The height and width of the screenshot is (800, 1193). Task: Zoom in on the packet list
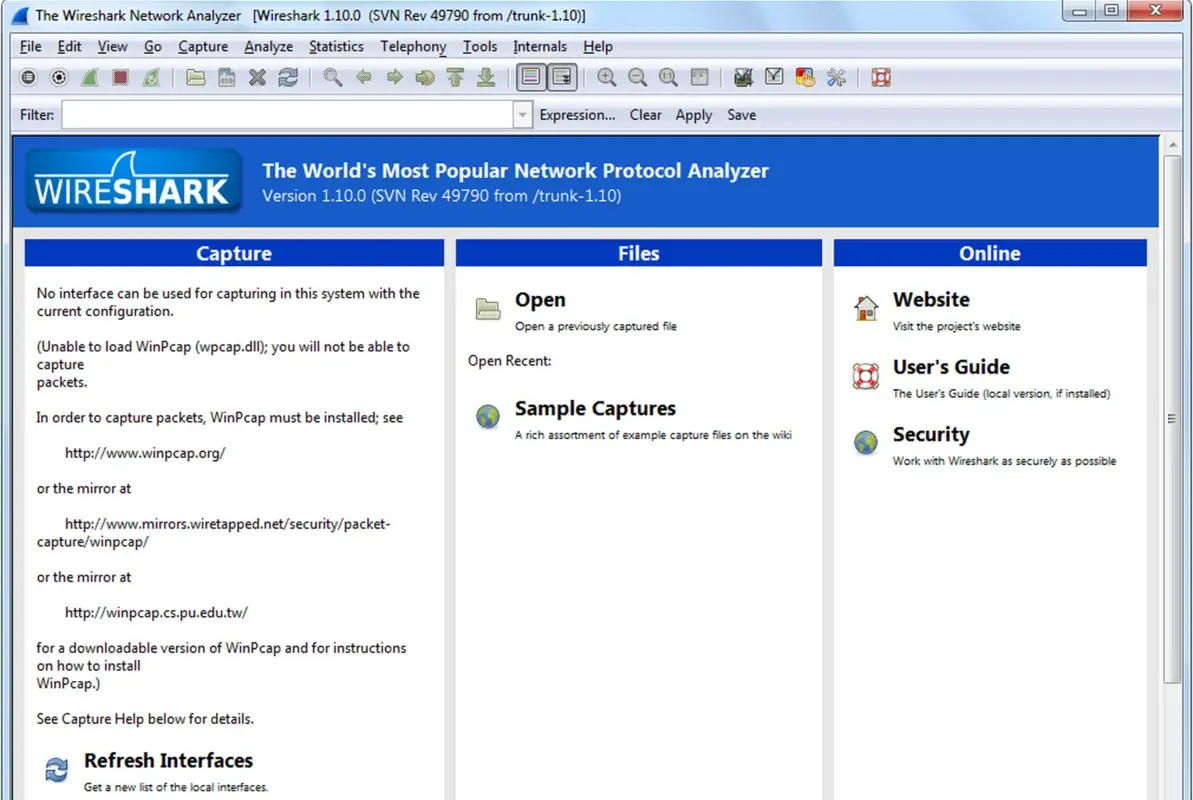(x=606, y=77)
